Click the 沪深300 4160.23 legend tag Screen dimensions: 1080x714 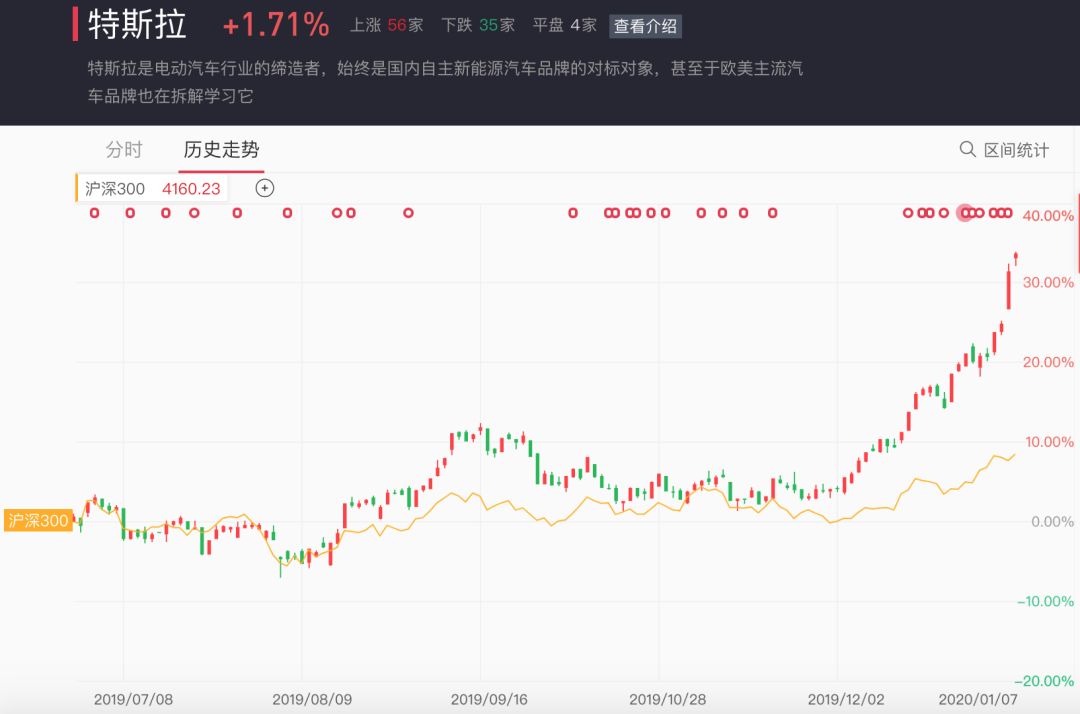pos(152,188)
